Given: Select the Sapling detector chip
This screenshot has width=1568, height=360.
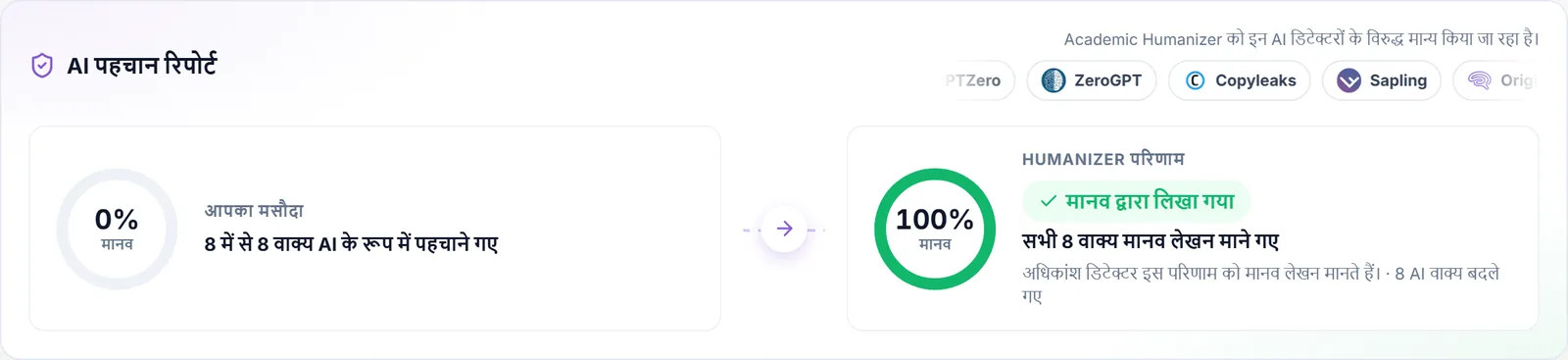Looking at the screenshot, I should 1382,80.
